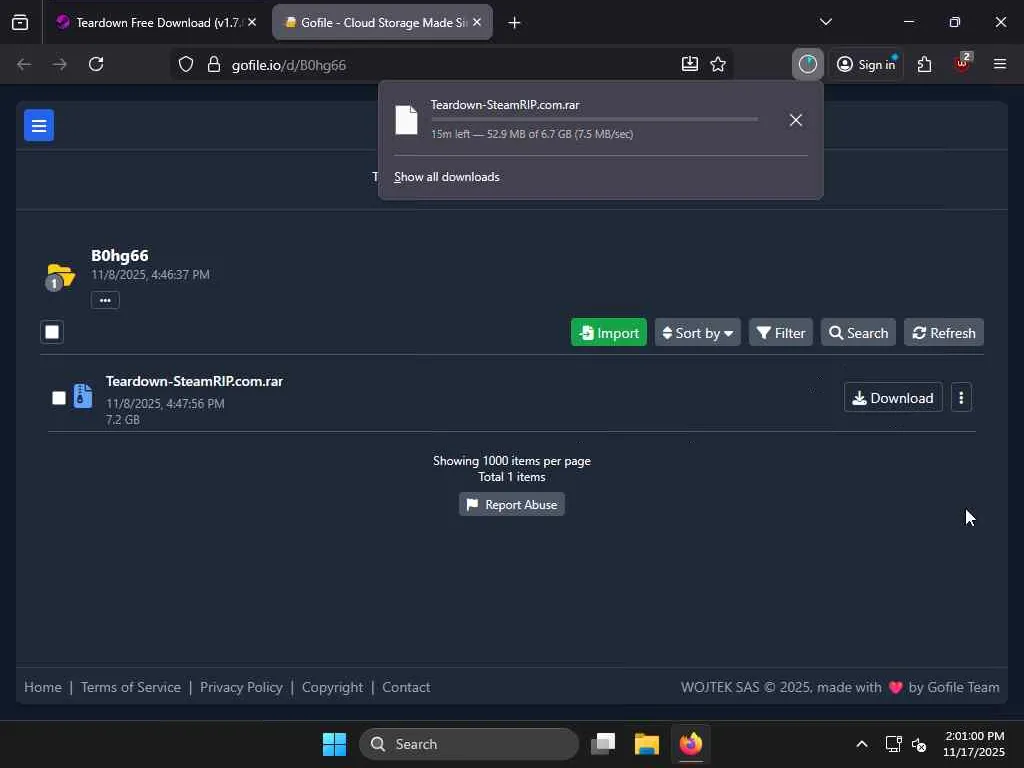Reload the page with the refresh icon
The width and height of the screenshot is (1024, 768).
[x=96, y=64]
